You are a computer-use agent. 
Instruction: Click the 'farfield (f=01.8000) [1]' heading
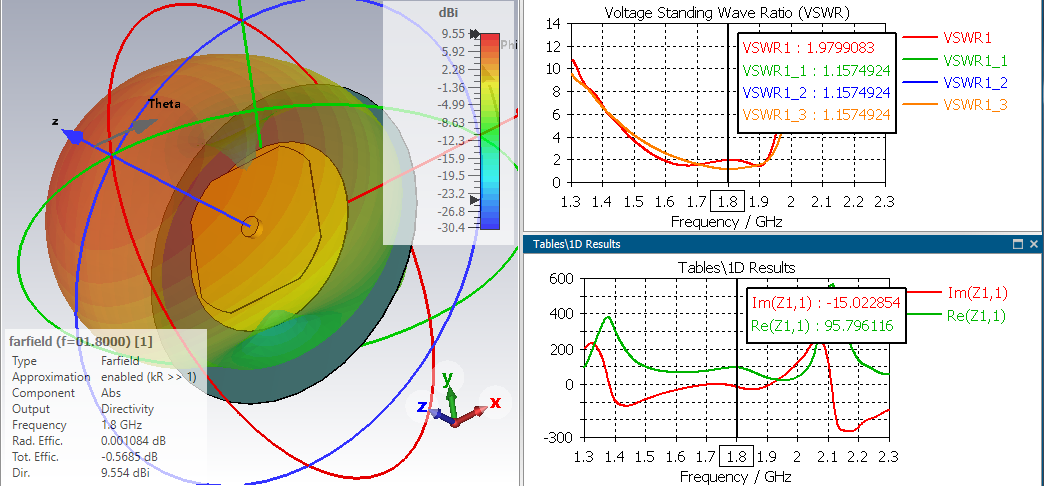[81, 342]
